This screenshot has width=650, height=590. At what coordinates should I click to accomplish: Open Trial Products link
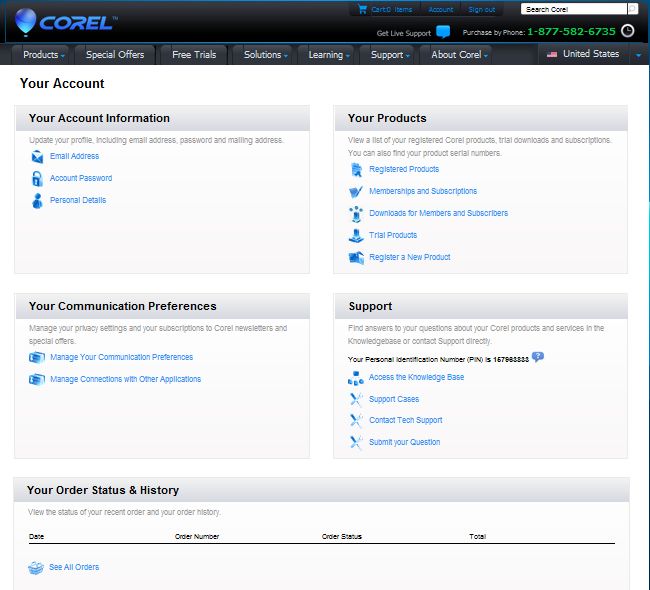393,235
